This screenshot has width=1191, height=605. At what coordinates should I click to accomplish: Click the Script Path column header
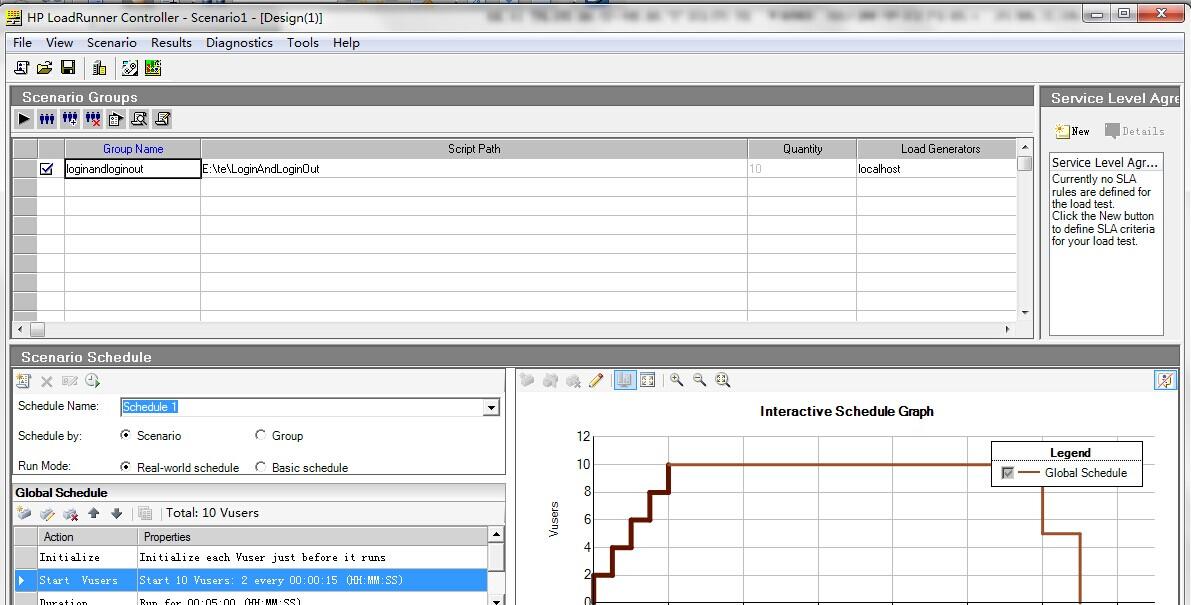474,149
